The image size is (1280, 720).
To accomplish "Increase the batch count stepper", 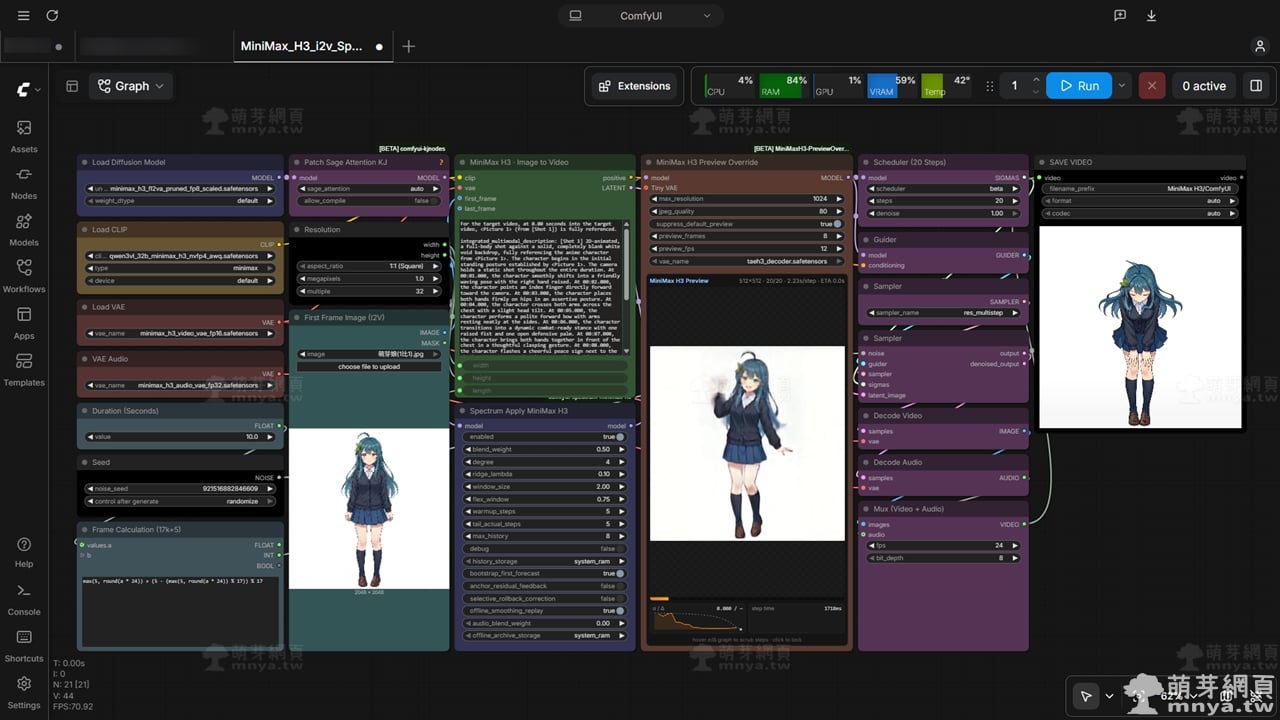I will pyautogui.click(x=1036, y=80).
